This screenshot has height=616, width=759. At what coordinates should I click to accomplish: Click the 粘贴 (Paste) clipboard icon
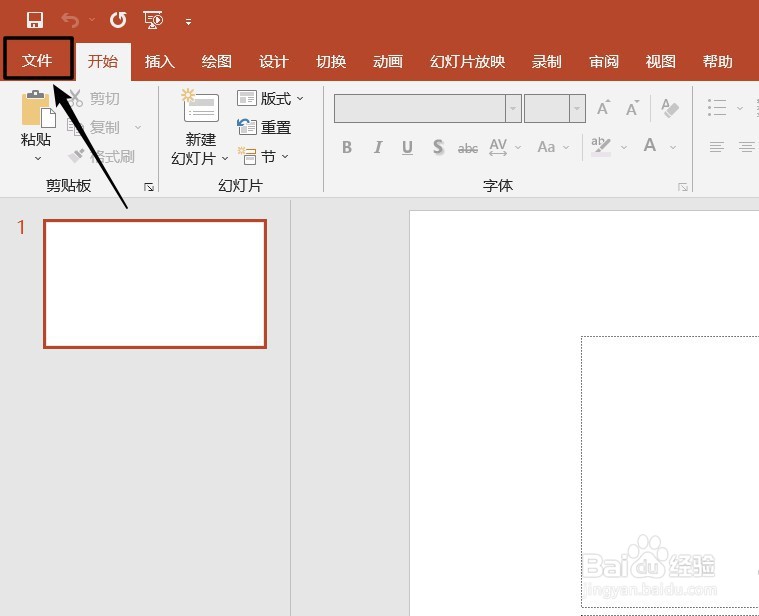(x=38, y=109)
